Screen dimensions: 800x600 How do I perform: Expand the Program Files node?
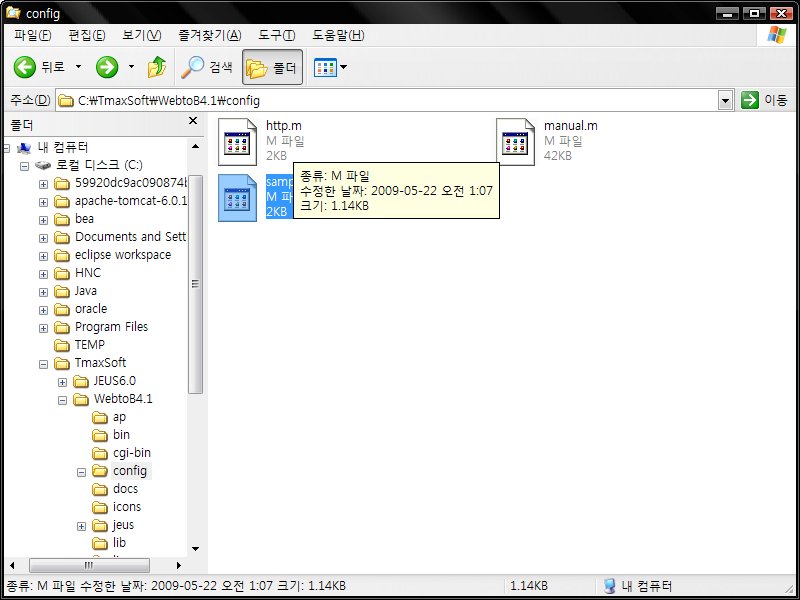(43, 328)
